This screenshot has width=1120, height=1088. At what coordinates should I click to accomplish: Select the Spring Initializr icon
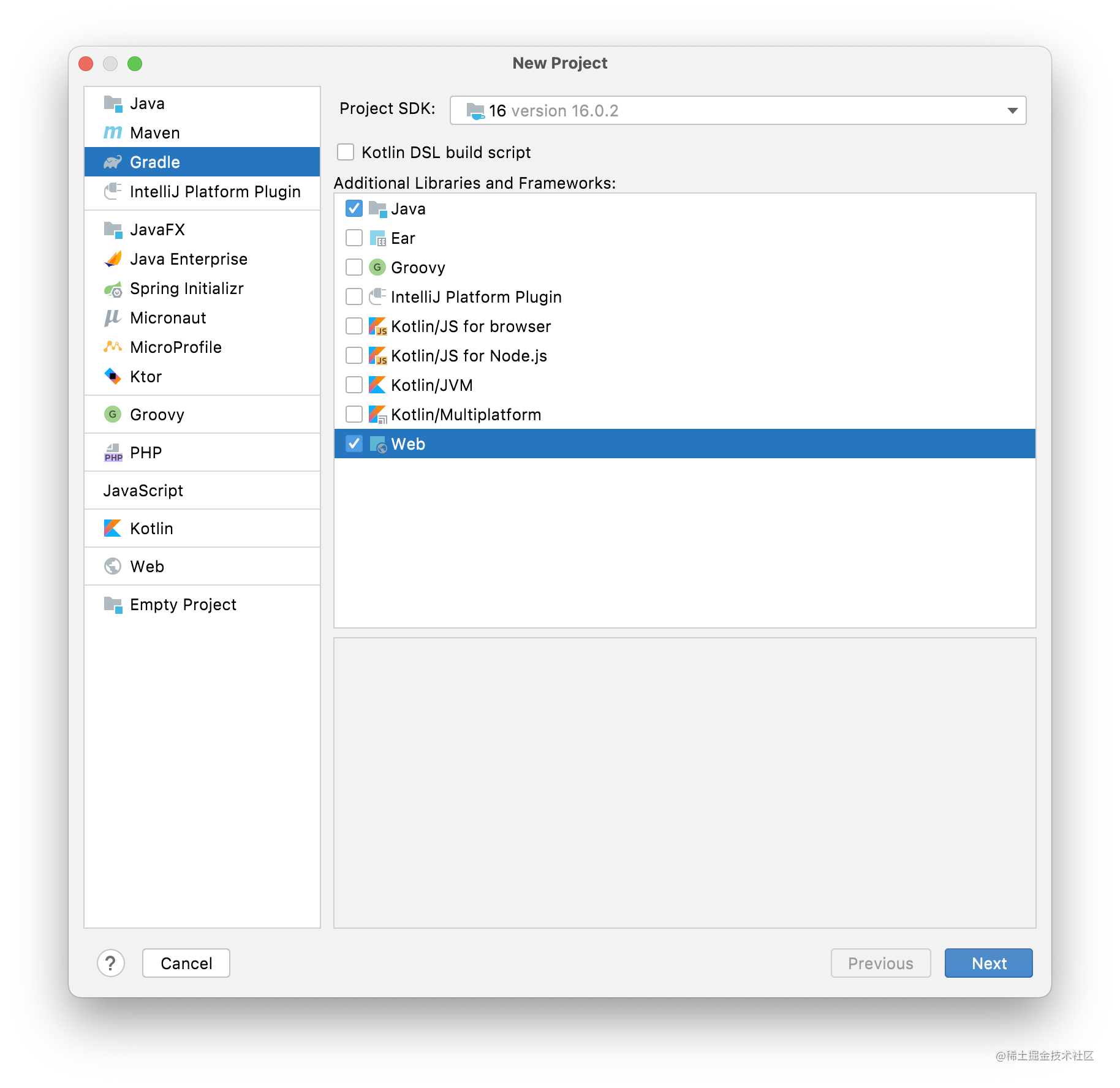point(113,288)
